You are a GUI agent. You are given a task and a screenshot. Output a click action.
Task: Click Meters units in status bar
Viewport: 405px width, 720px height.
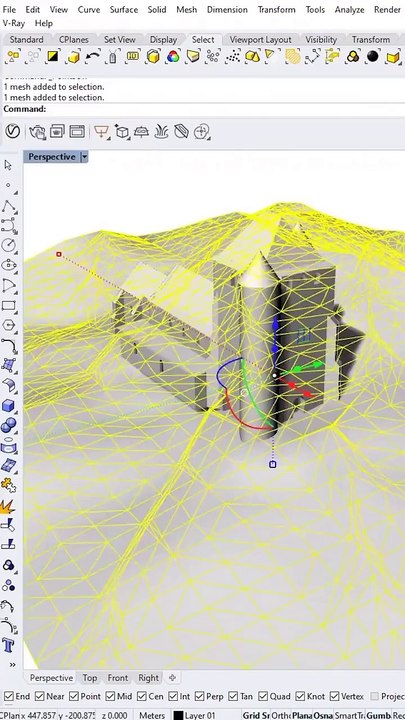click(152, 715)
